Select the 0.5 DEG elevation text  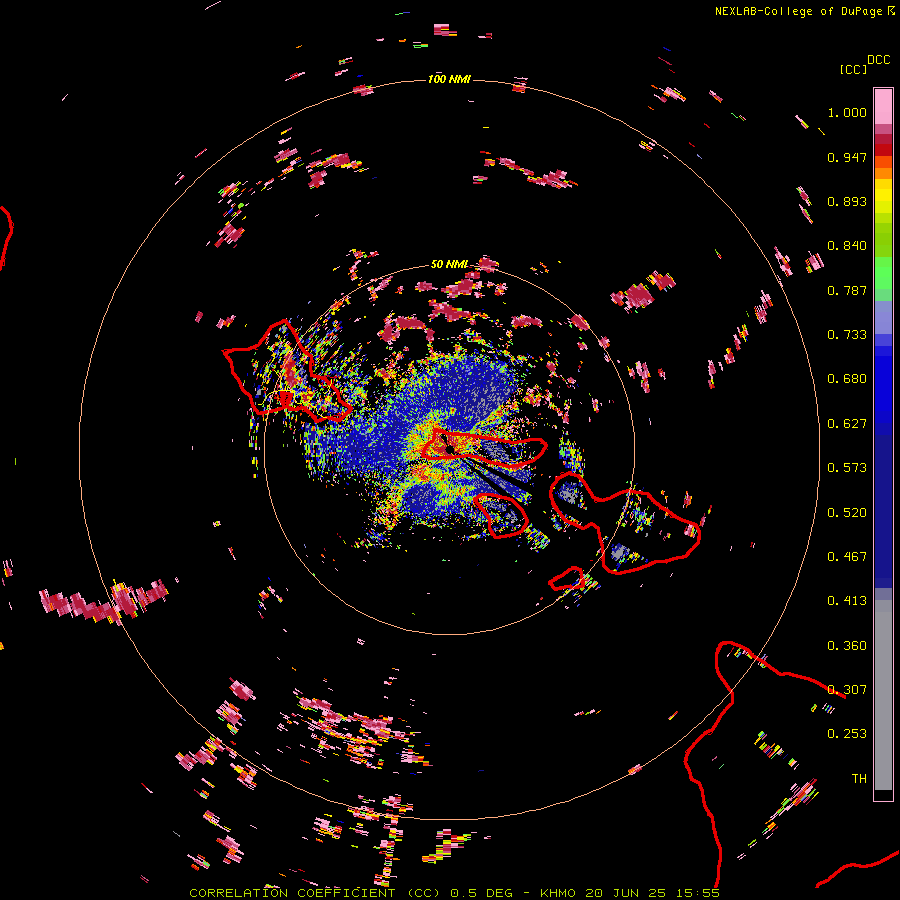[x=481, y=893]
